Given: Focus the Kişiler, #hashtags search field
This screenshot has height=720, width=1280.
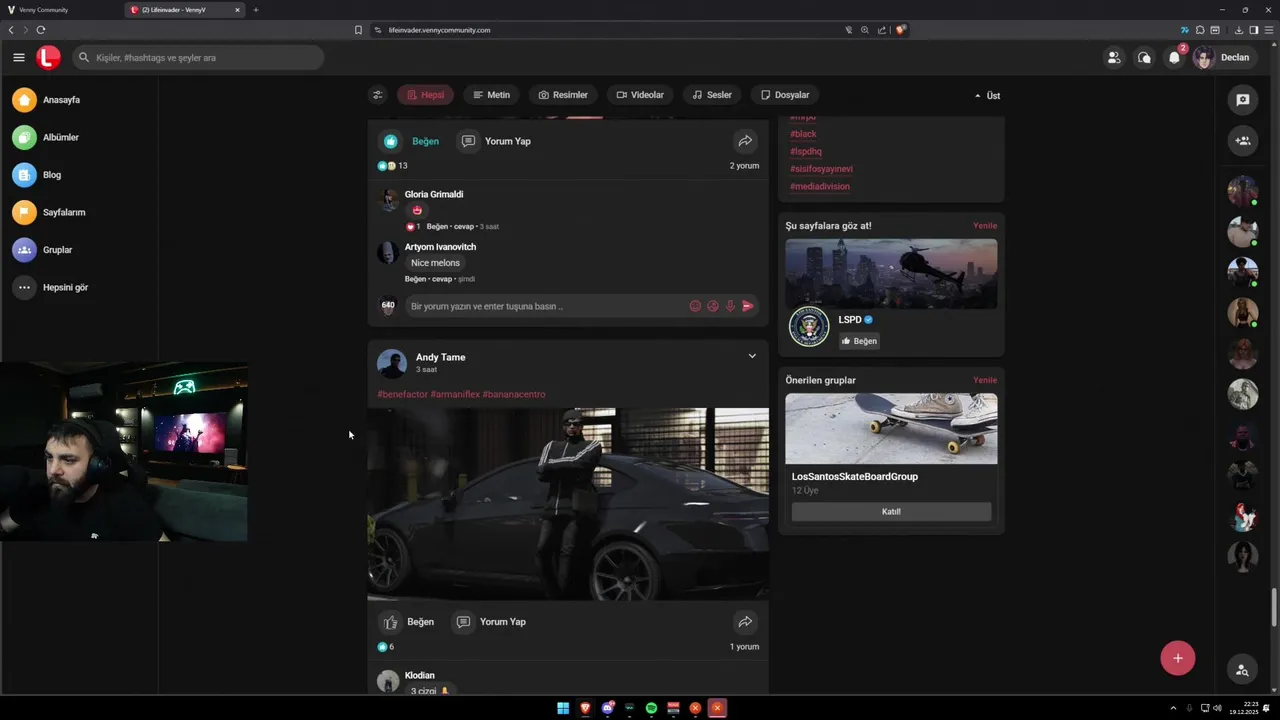Looking at the screenshot, I should 198,58.
